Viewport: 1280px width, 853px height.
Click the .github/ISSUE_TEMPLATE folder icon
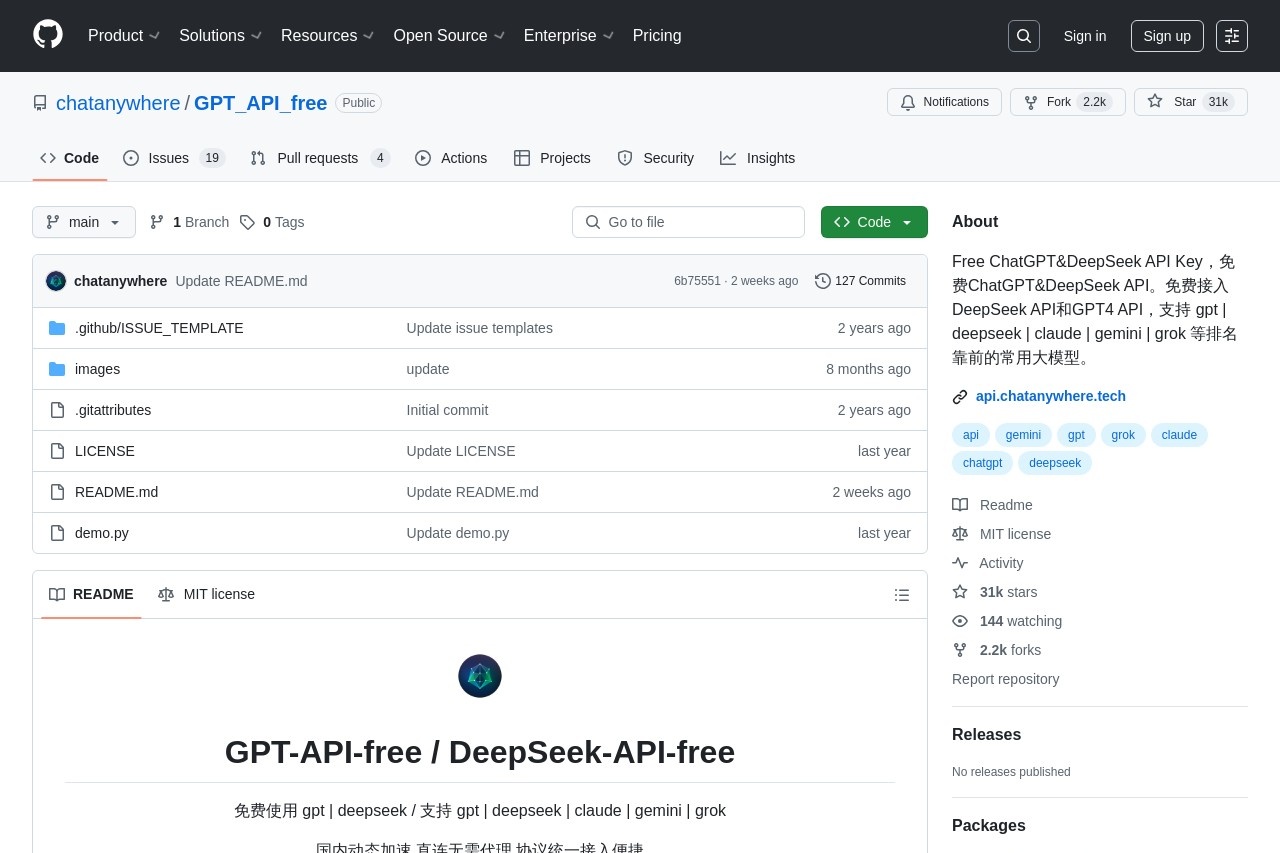pos(57,328)
